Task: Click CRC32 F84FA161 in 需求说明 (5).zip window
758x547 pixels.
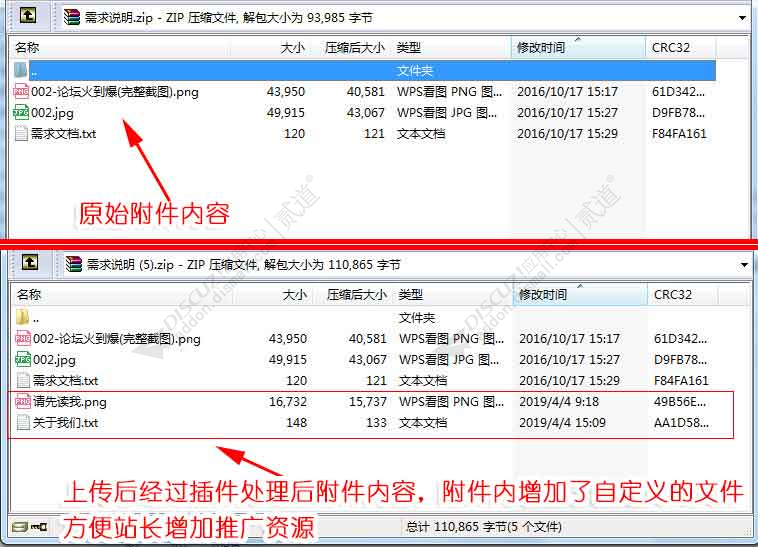Action: pos(682,380)
